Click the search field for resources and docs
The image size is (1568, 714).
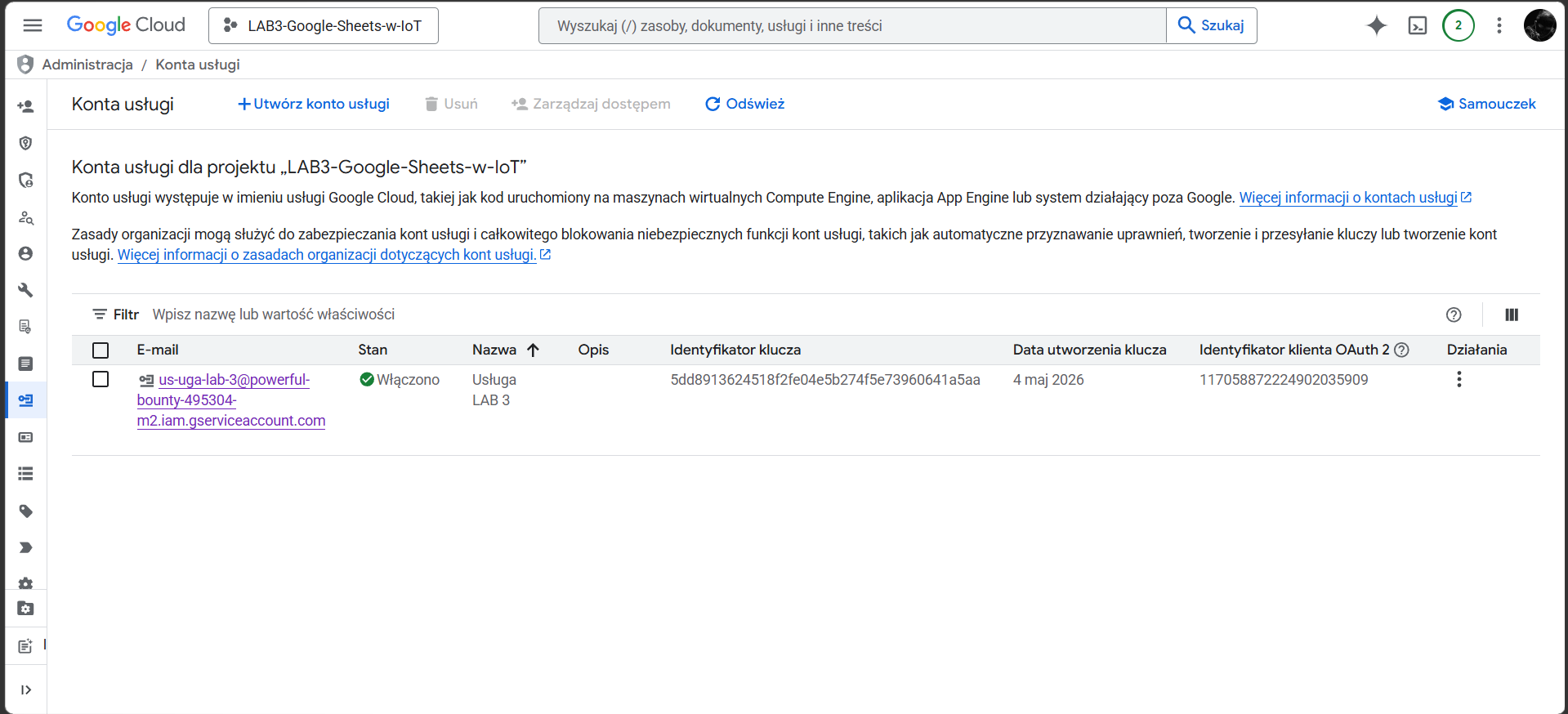[x=852, y=25]
